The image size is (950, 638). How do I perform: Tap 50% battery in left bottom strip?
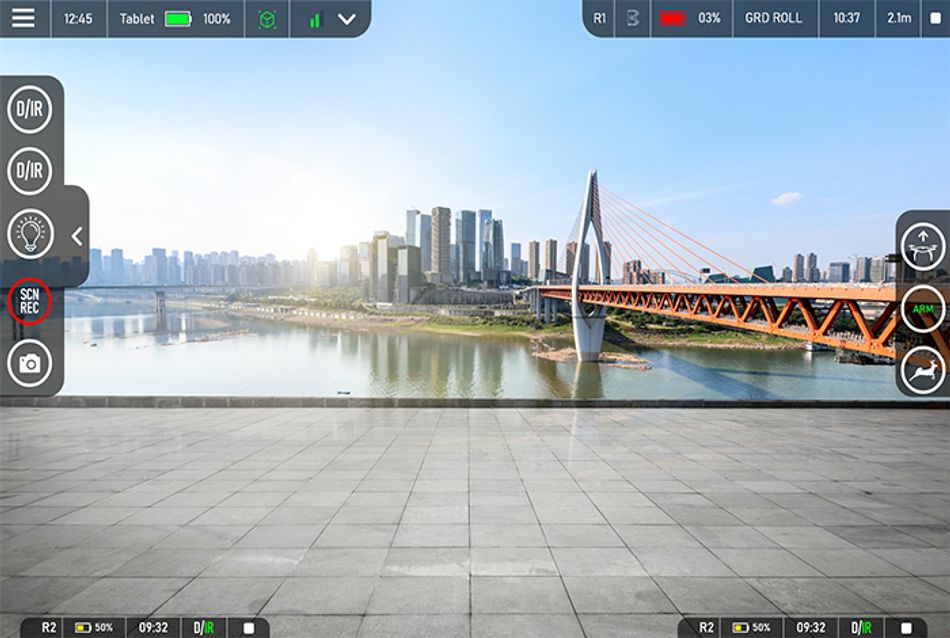[94, 628]
